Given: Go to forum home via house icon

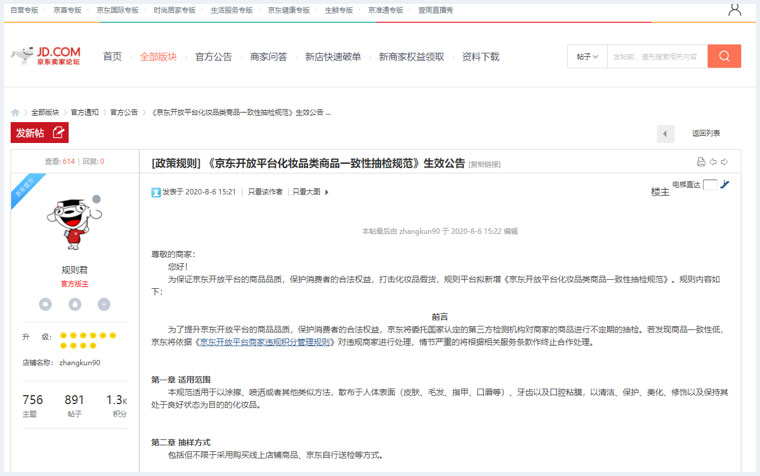Looking at the screenshot, I should point(15,112).
